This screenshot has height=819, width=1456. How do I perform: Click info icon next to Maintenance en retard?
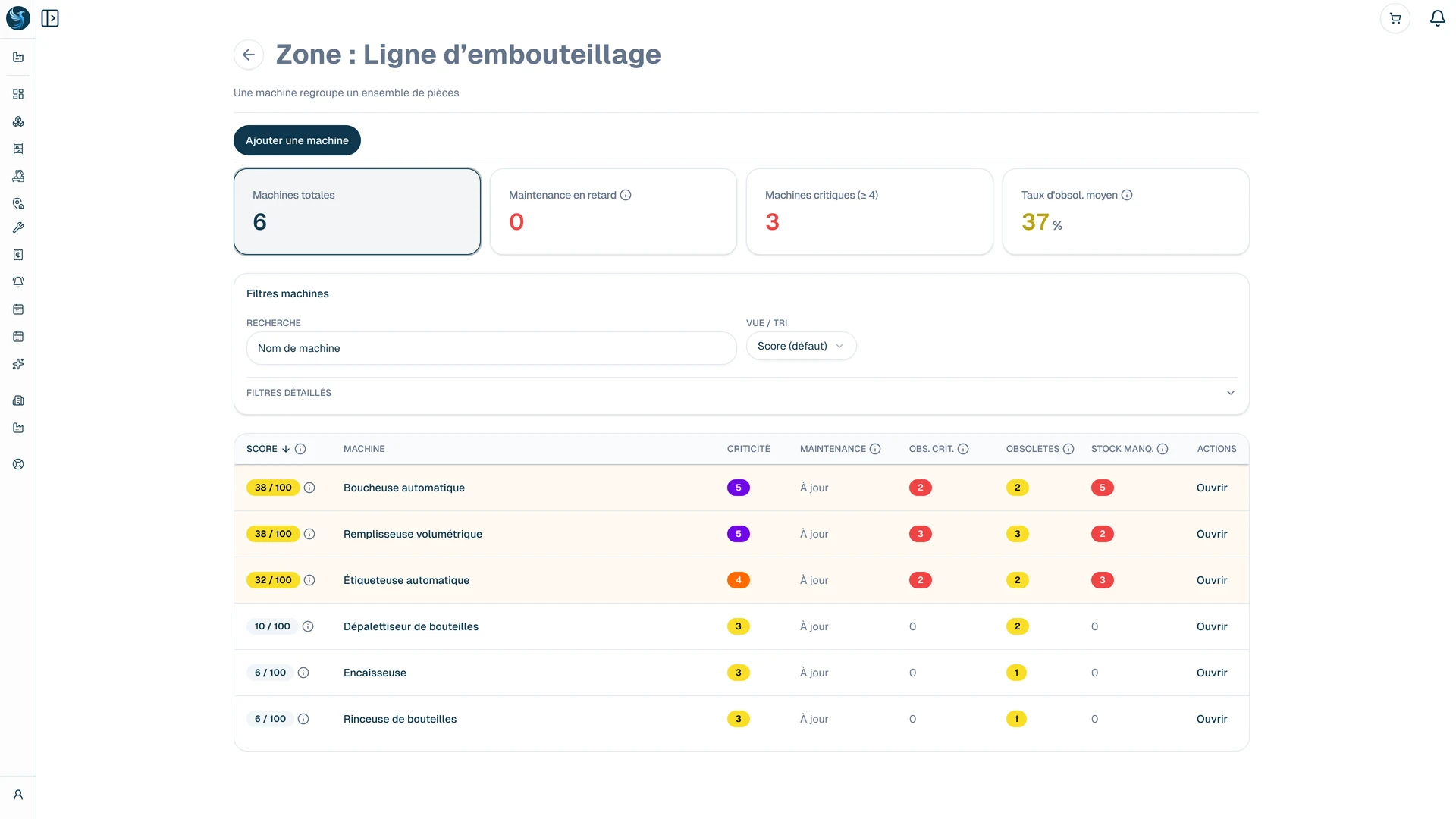tap(626, 195)
